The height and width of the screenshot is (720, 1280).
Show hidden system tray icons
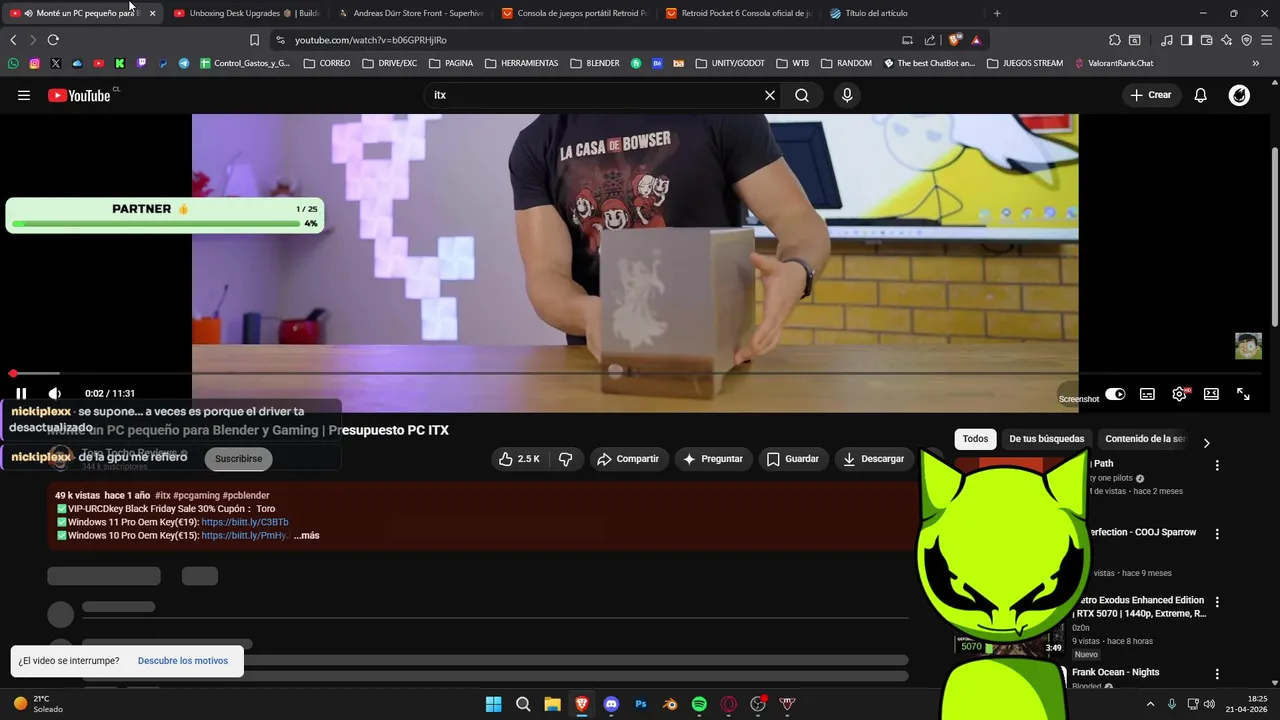[x=1150, y=704]
